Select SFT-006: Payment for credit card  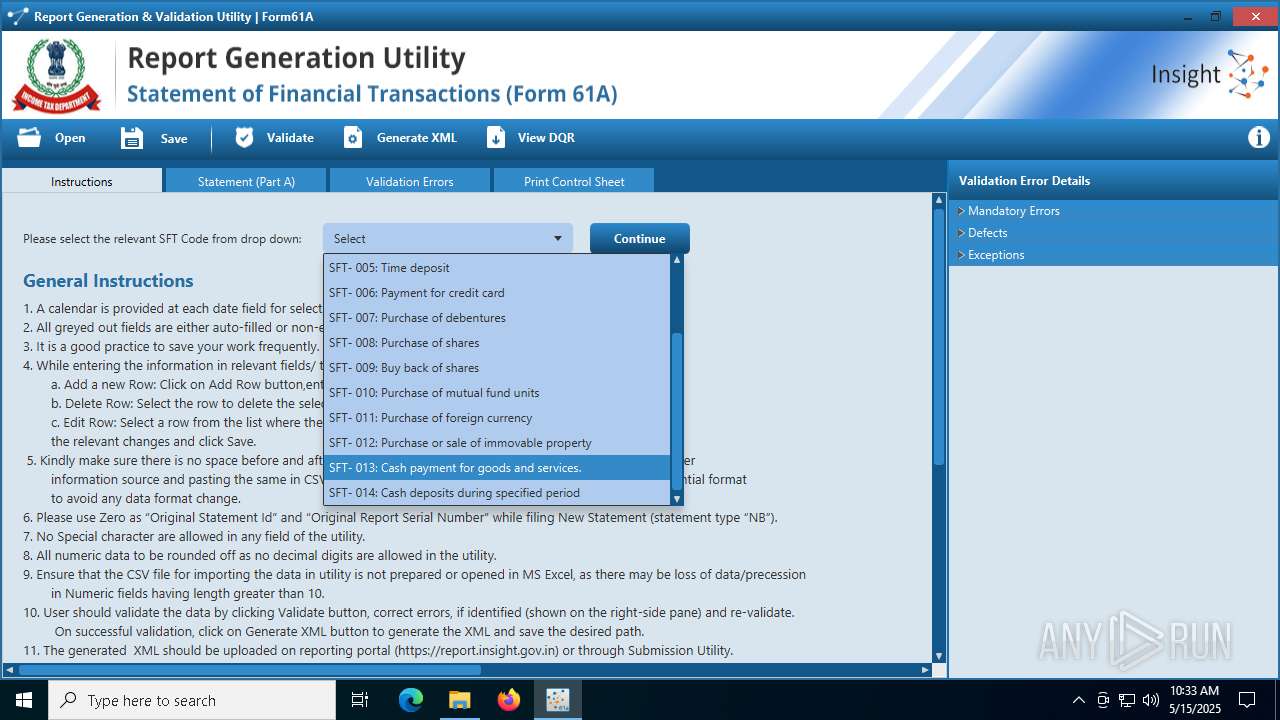497,293
